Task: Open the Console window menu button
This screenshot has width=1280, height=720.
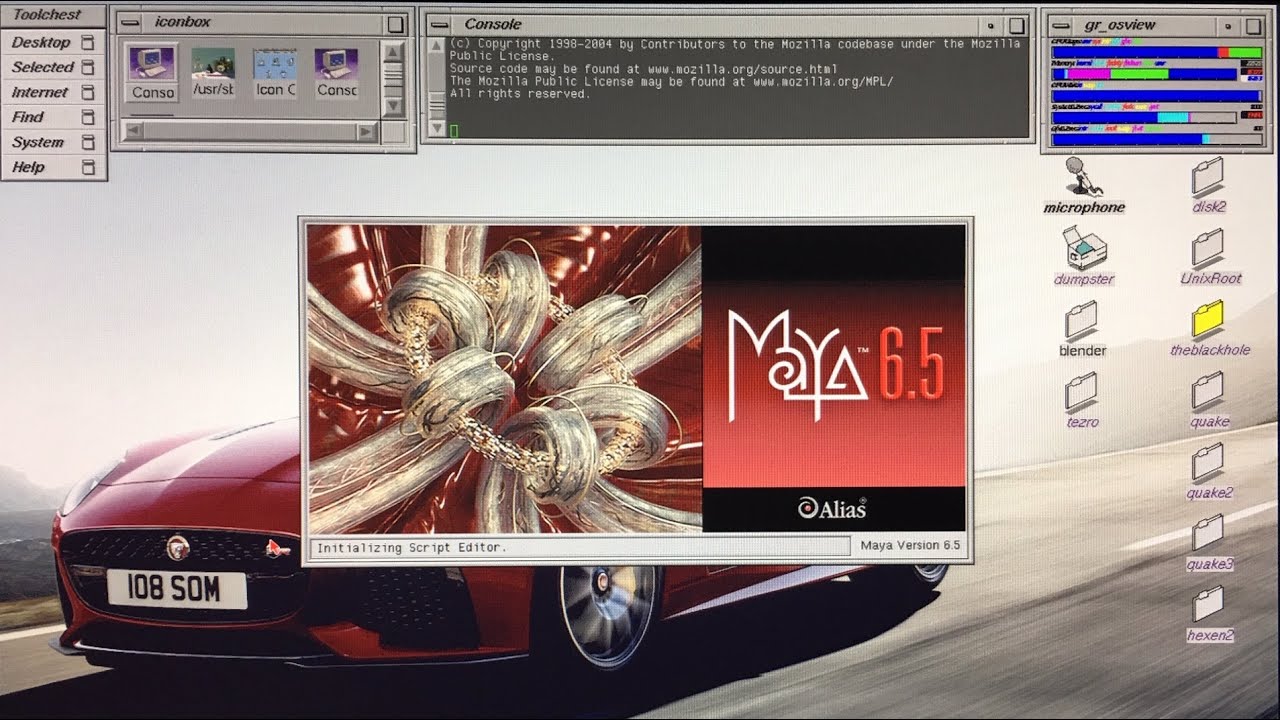Action: [440, 24]
